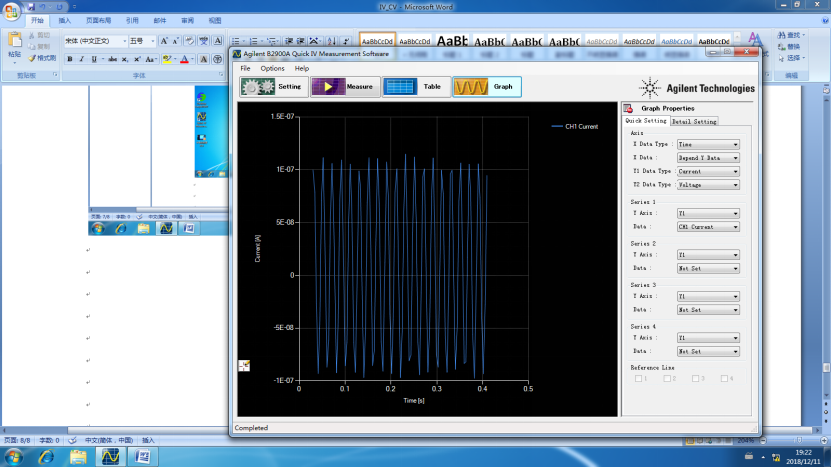
Task: Check Reference Line 2 box
Action: click(667, 378)
